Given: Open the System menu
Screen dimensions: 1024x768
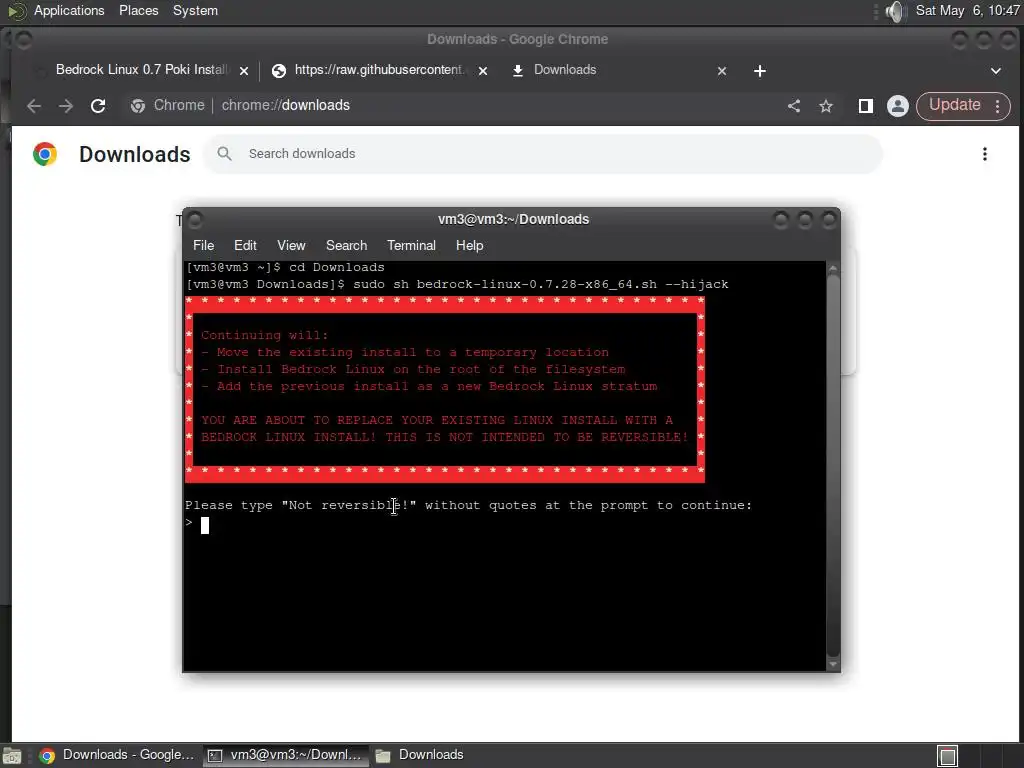Looking at the screenshot, I should coord(195,10).
